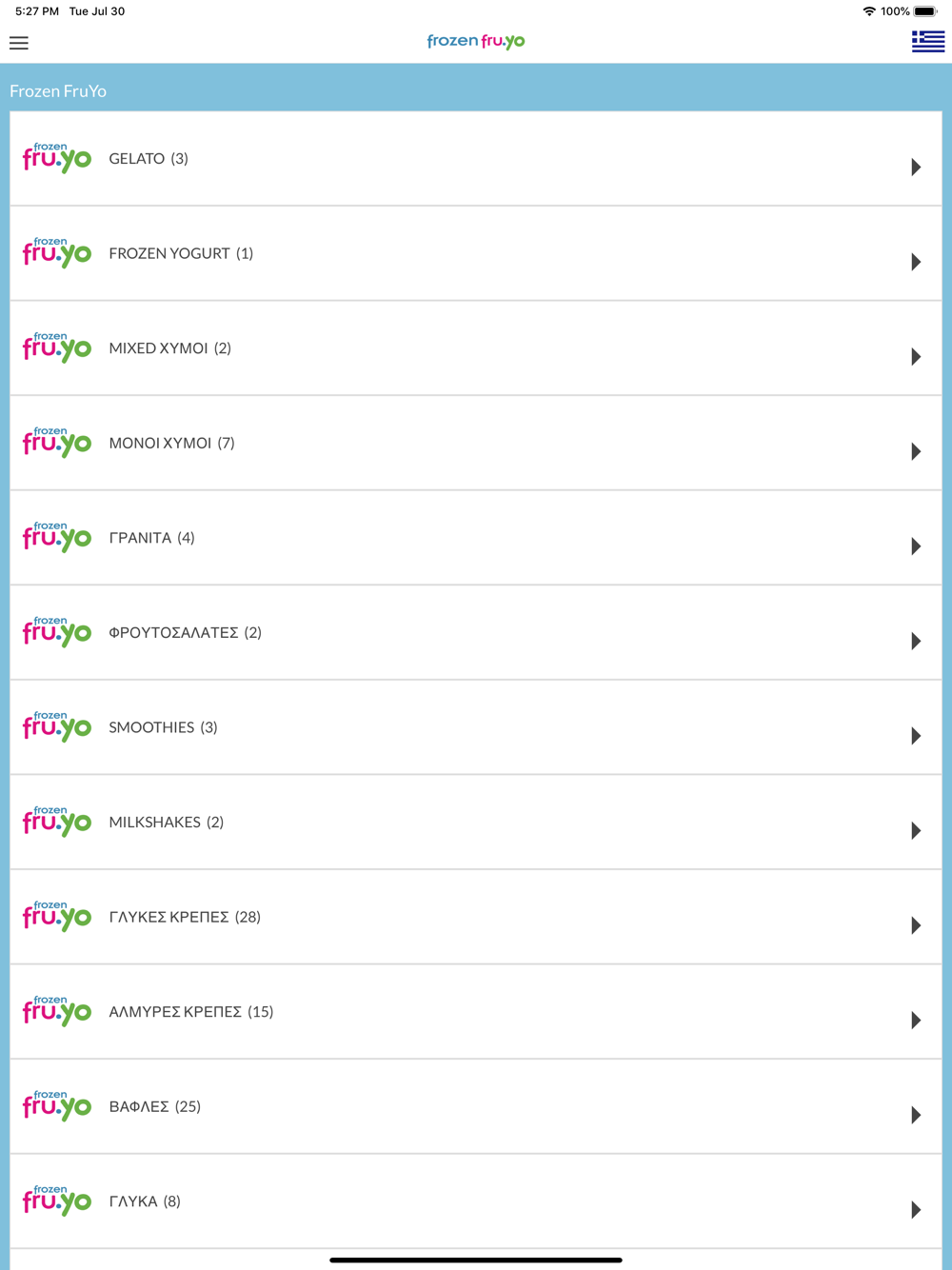Tap the fru.yo logo beside ΒΑΦΛΕΣ
This screenshot has height=1270, width=952.
coord(57,1105)
